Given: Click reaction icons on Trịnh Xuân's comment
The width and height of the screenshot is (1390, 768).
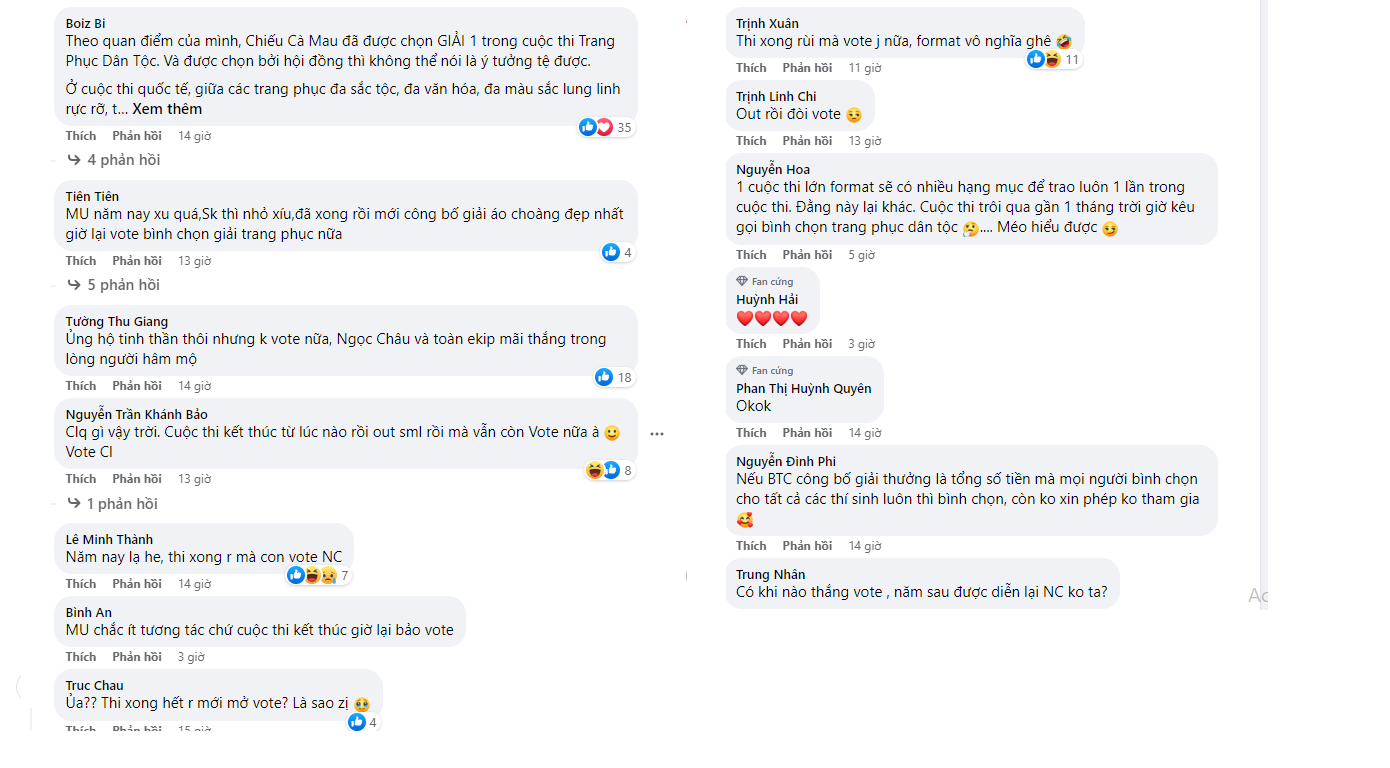Looking at the screenshot, I should point(1044,59).
